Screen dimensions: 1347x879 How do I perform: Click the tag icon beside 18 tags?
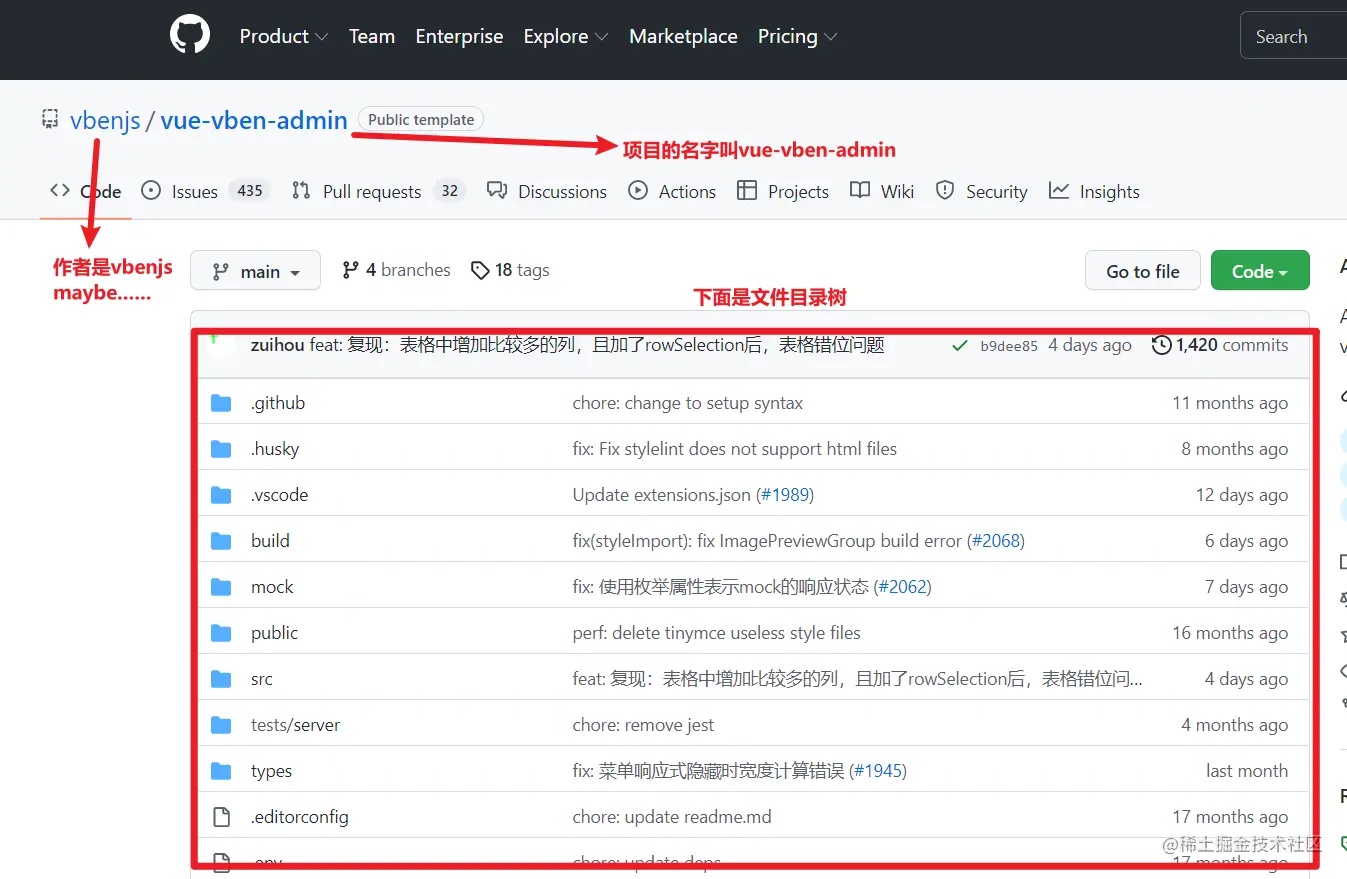tap(480, 270)
